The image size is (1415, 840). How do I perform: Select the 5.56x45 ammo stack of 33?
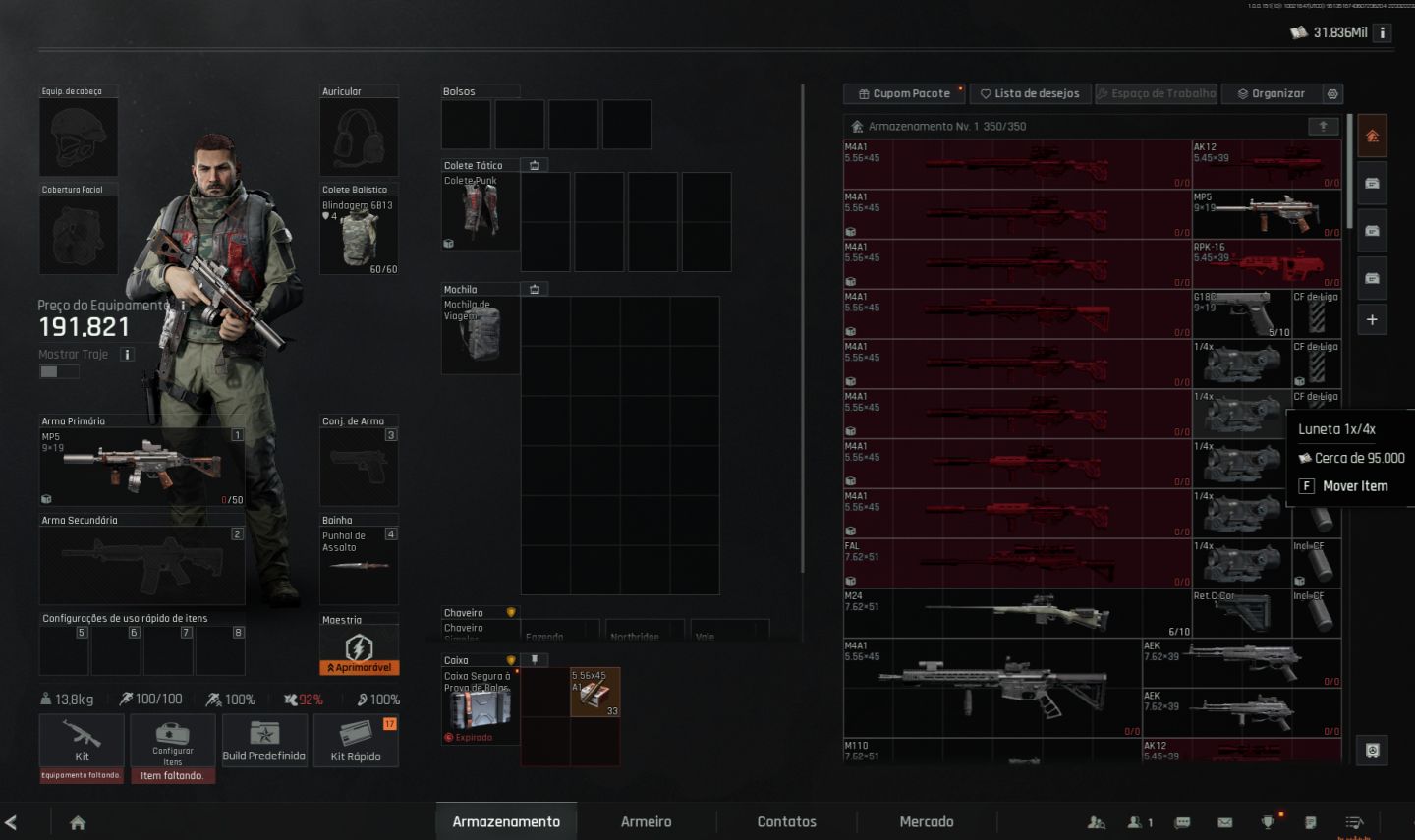tap(594, 692)
